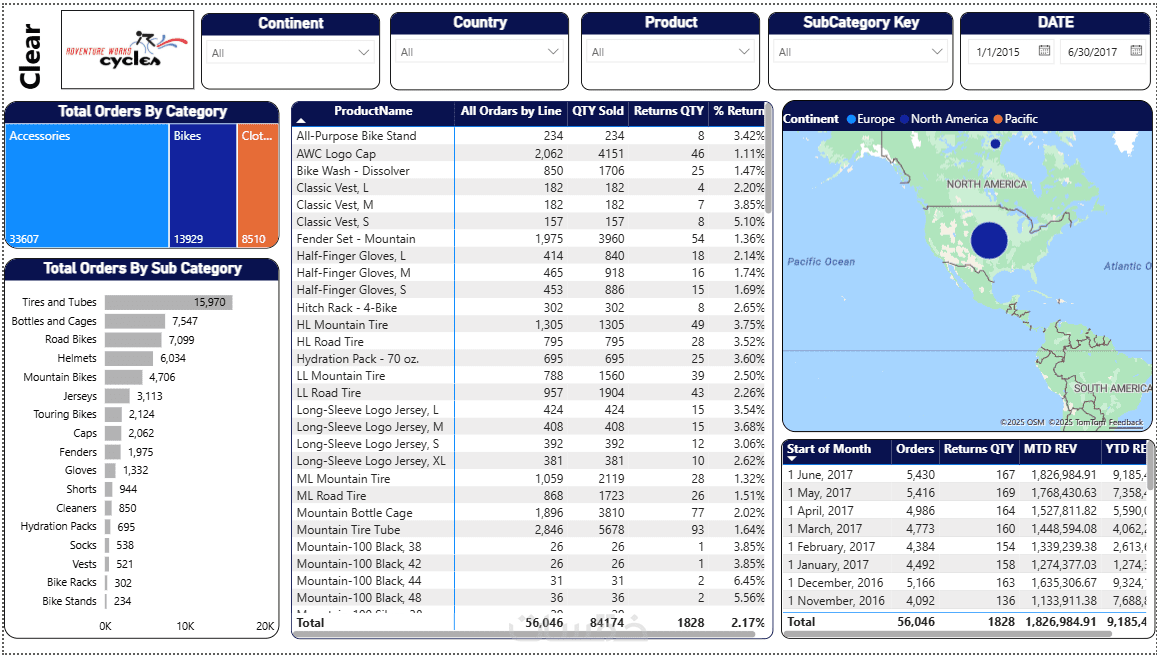Click the monthly table vertical scrollbar
Viewport: 1157px width, 655px height.
(x=1148, y=465)
